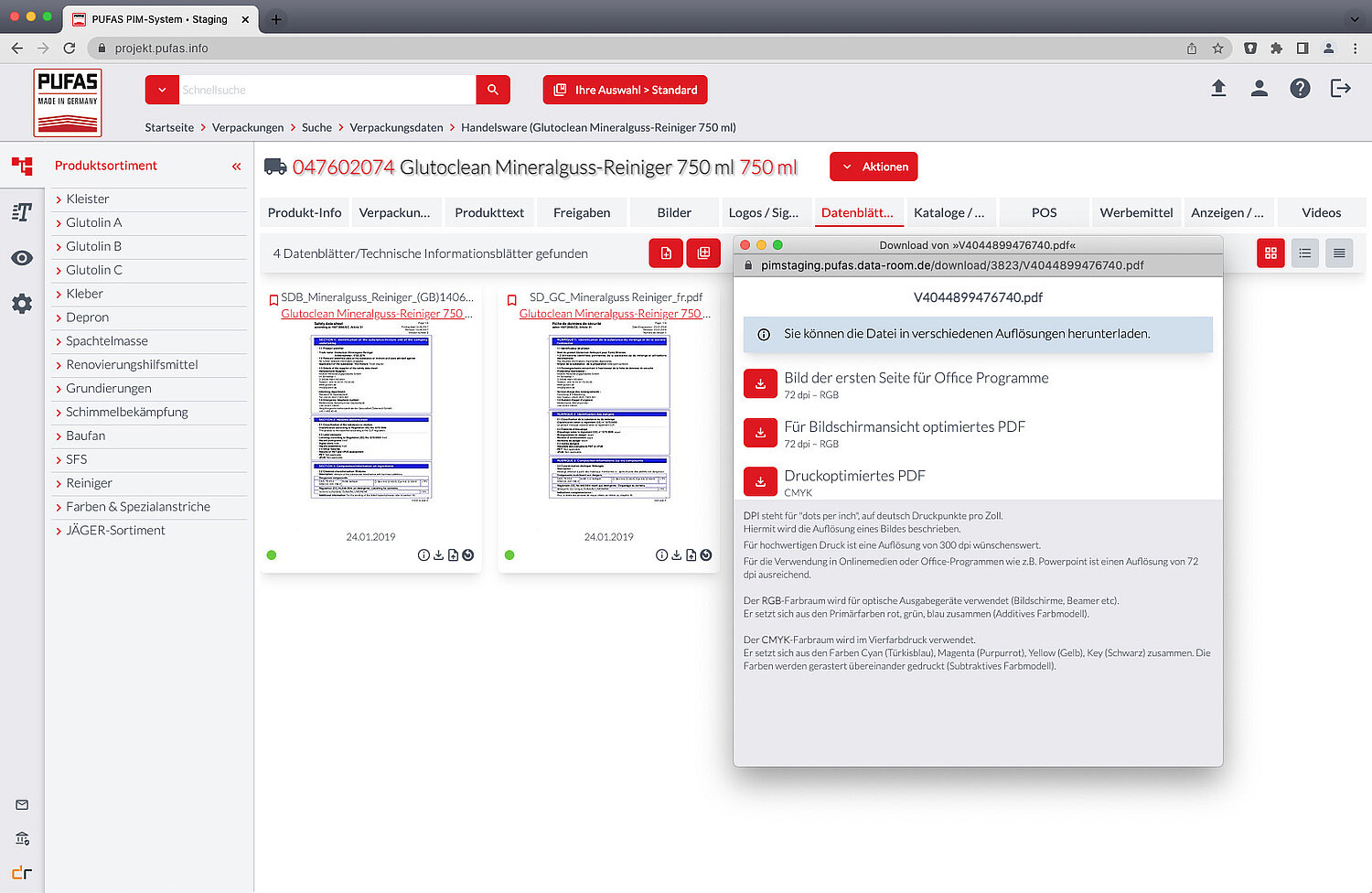Click the red add-datasheet file button
The height and width of the screenshot is (893, 1372).
click(x=666, y=253)
